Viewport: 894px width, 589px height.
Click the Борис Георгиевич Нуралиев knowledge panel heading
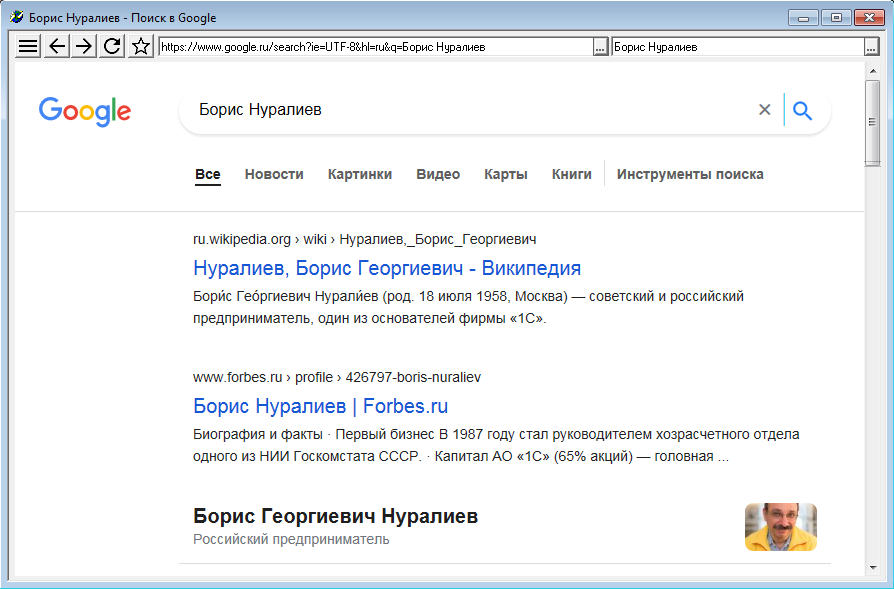click(336, 516)
